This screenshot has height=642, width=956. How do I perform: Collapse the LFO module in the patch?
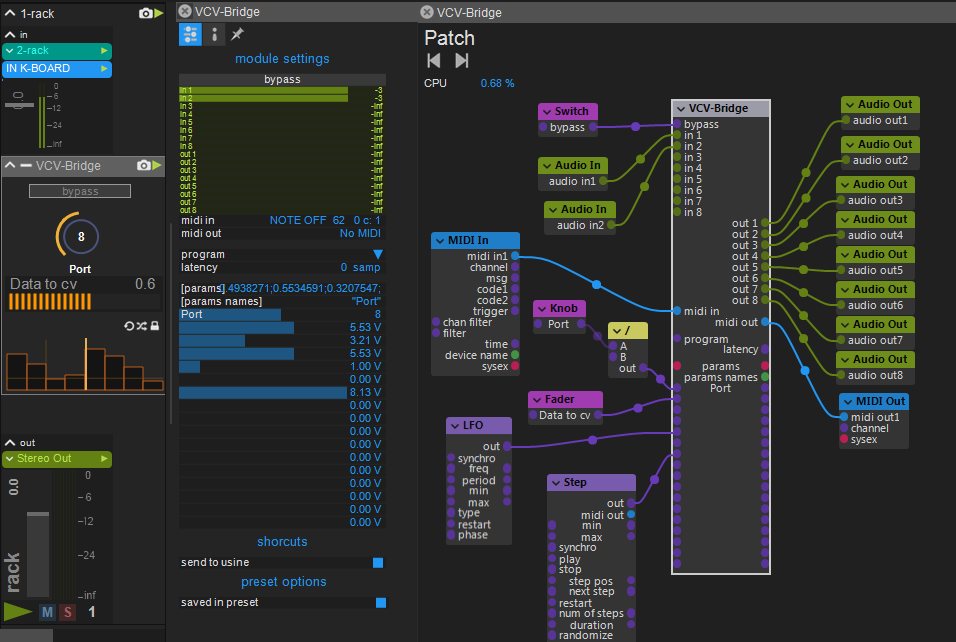pos(454,425)
